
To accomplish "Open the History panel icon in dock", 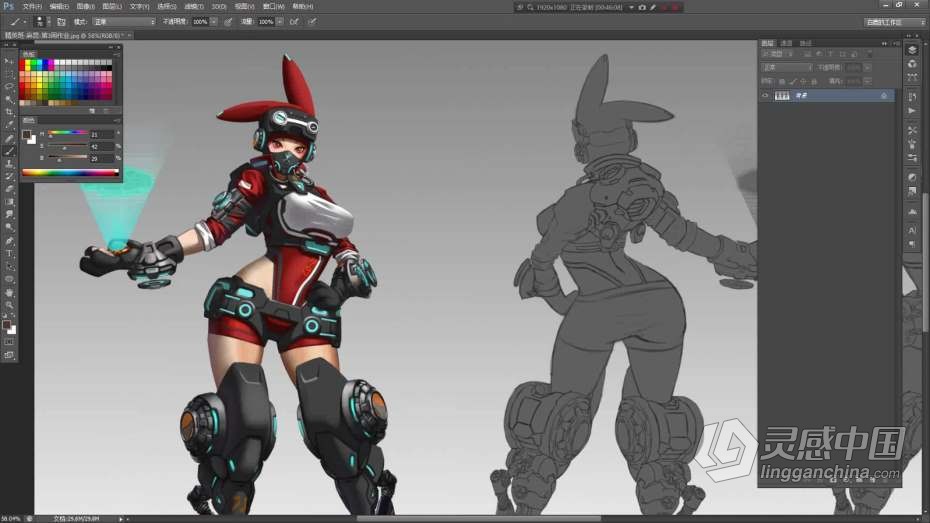I will pyautogui.click(x=912, y=97).
